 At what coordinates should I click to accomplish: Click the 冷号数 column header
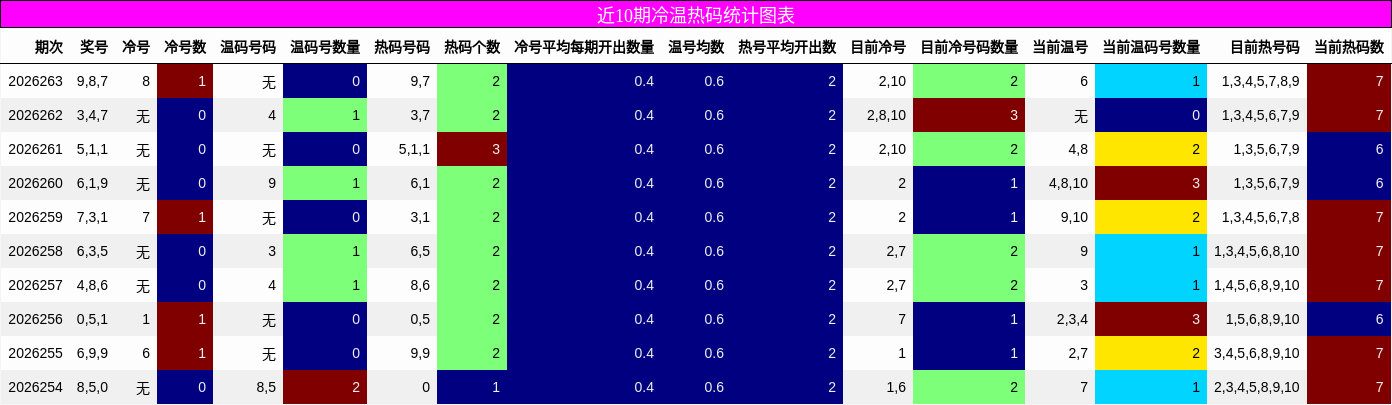pos(185,47)
